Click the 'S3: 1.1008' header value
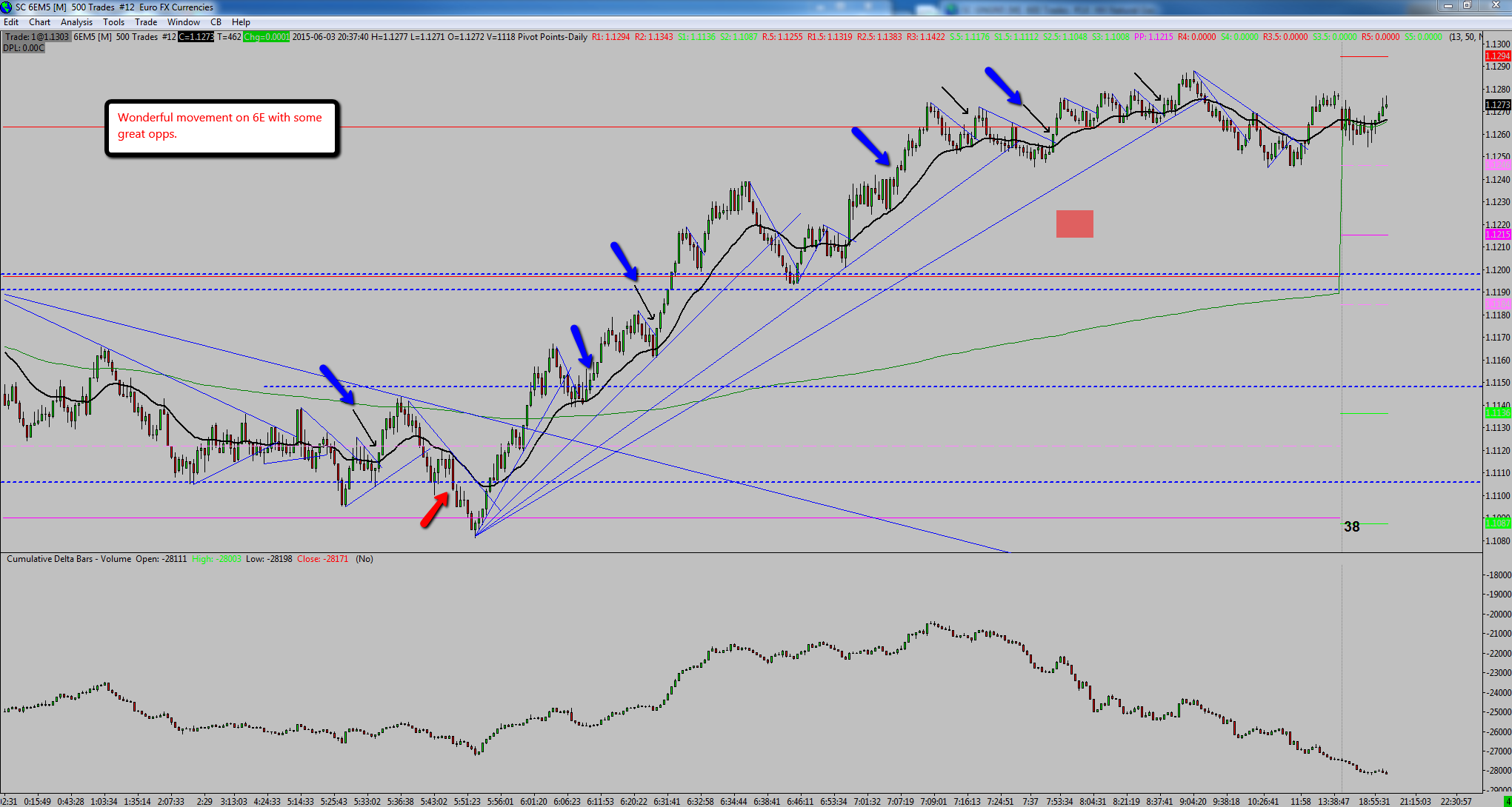The height and width of the screenshot is (807, 1512). [1110, 37]
